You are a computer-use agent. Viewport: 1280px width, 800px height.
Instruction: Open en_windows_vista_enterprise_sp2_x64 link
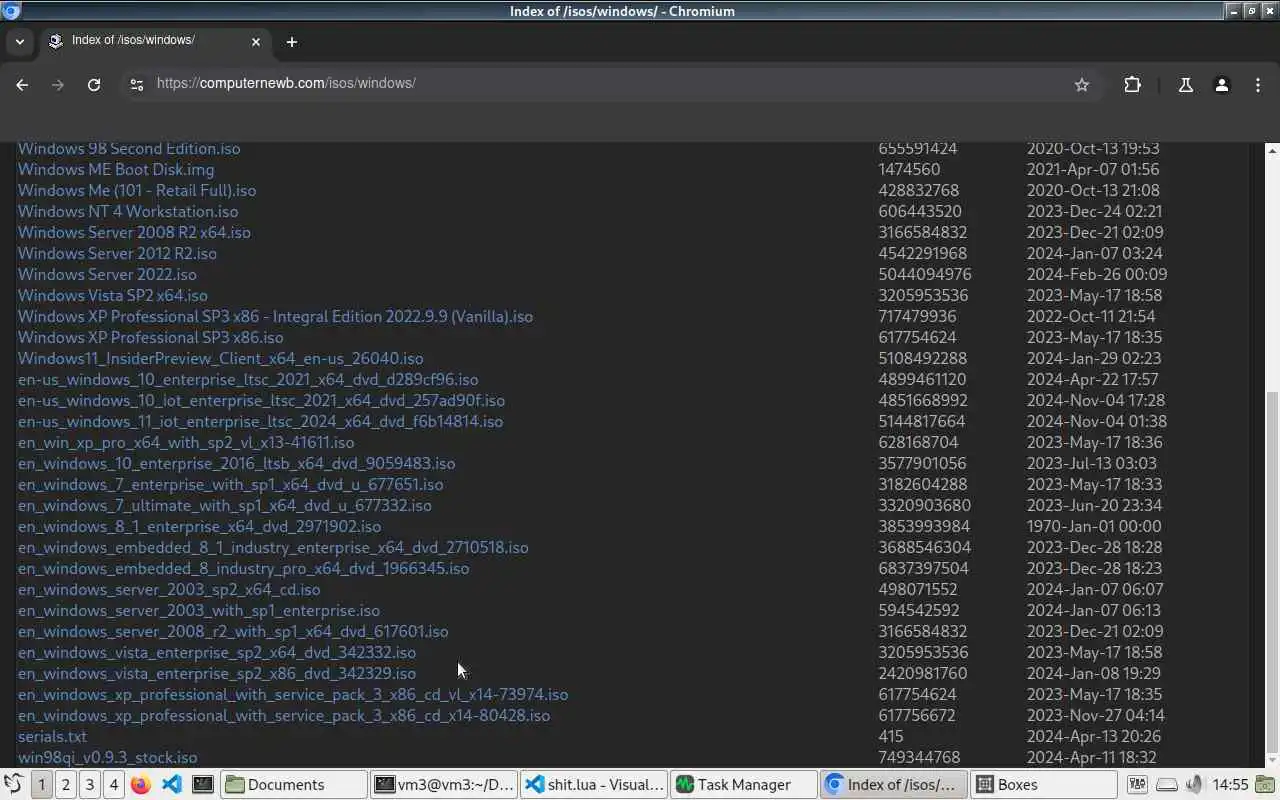pos(217,652)
